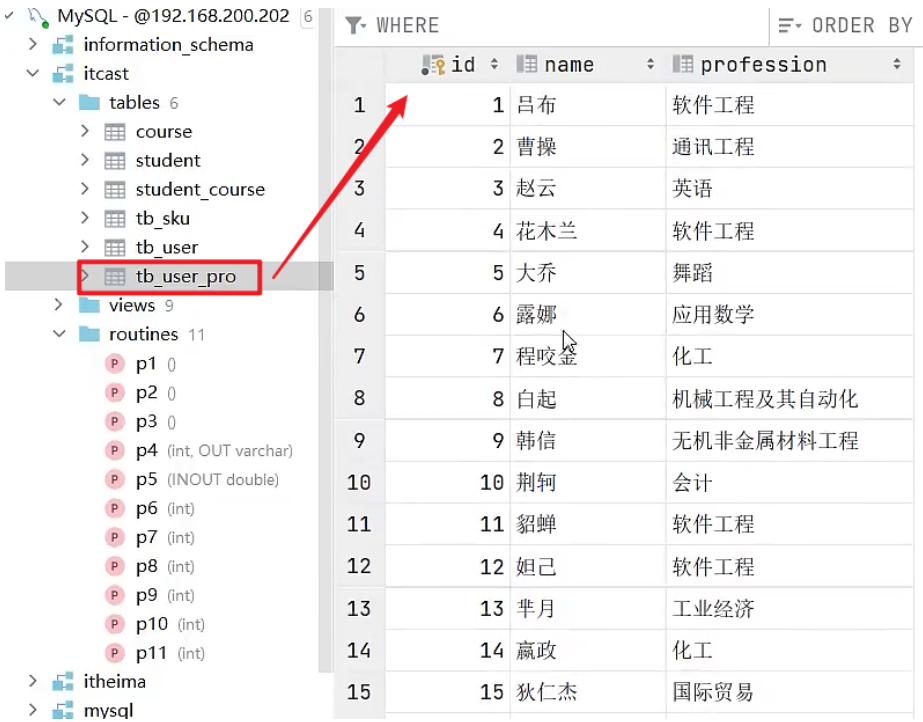Click the course table icon
The width and height of the screenshot is (923, 722).
tap(115, 132)
